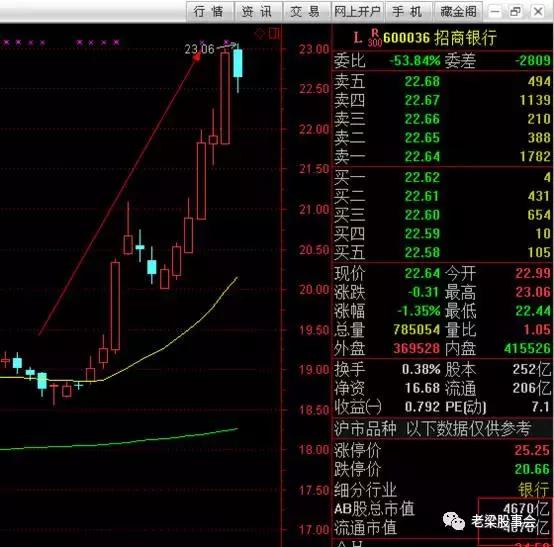This screenshot has width=554, height=547.
Task: Open the 交易 menu tab
Action: [306, 12]
